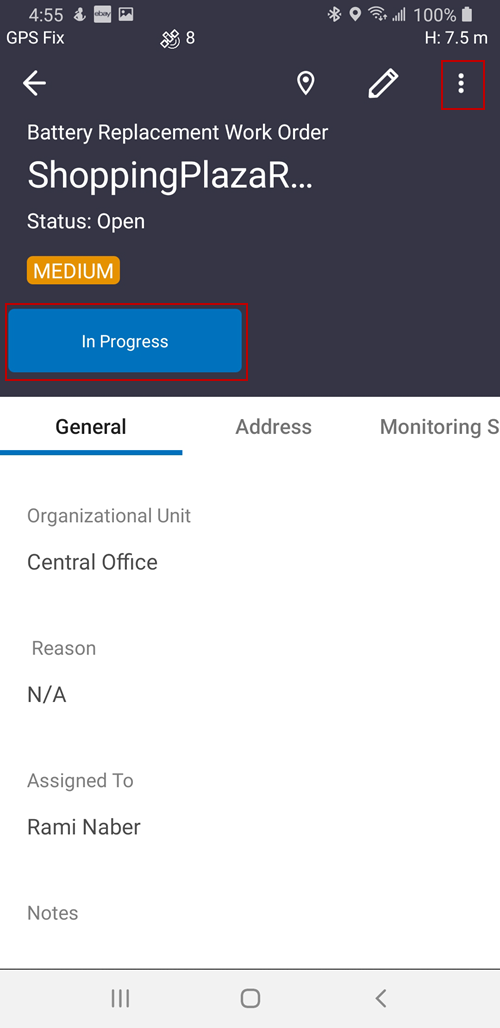Select the Central Office organizational unit value
Image resolution: width=500 pixels, height=1028 pixels.
point(92,563)
